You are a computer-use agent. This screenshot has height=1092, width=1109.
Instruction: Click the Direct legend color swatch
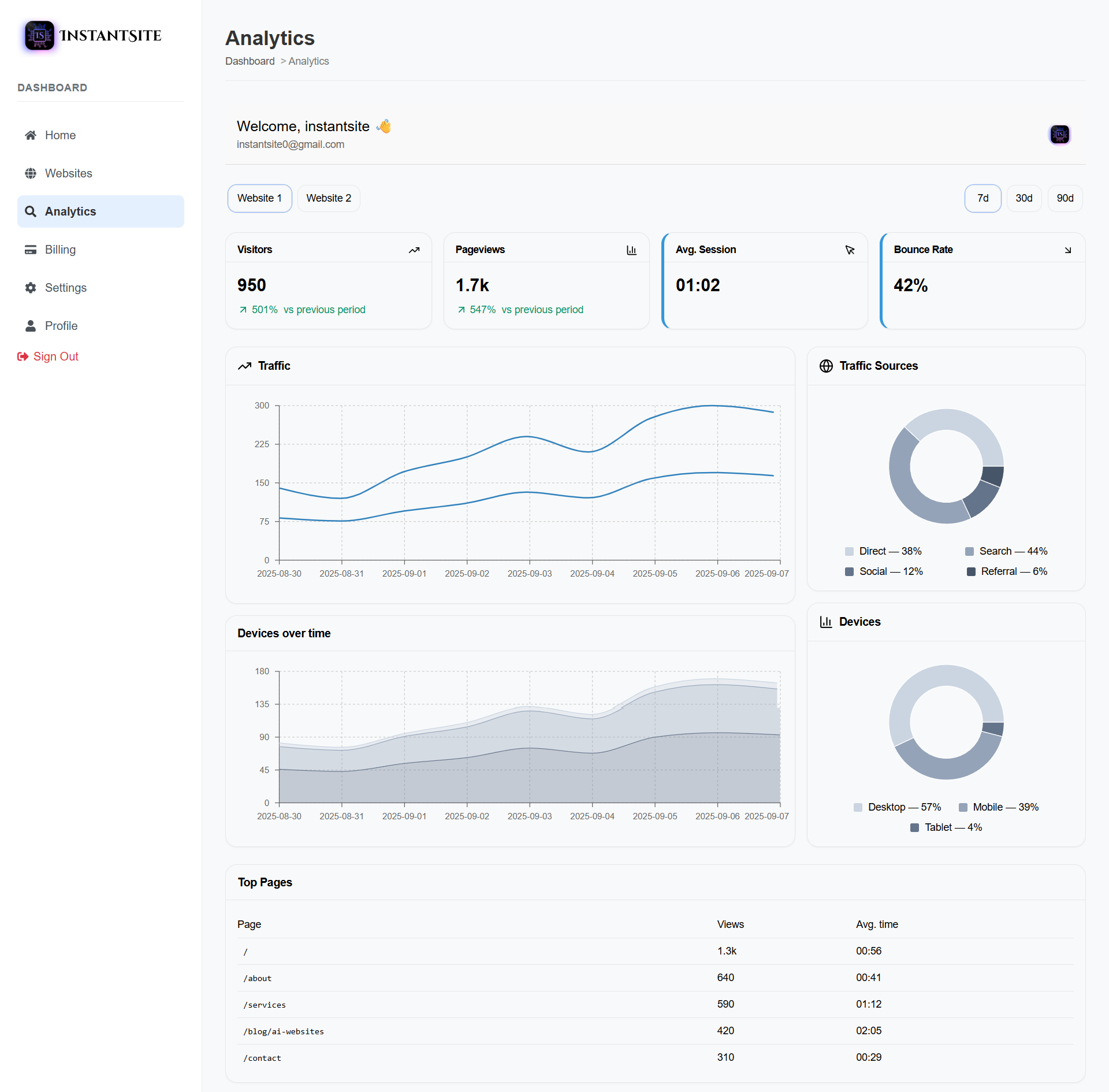[x=849, y=551]
